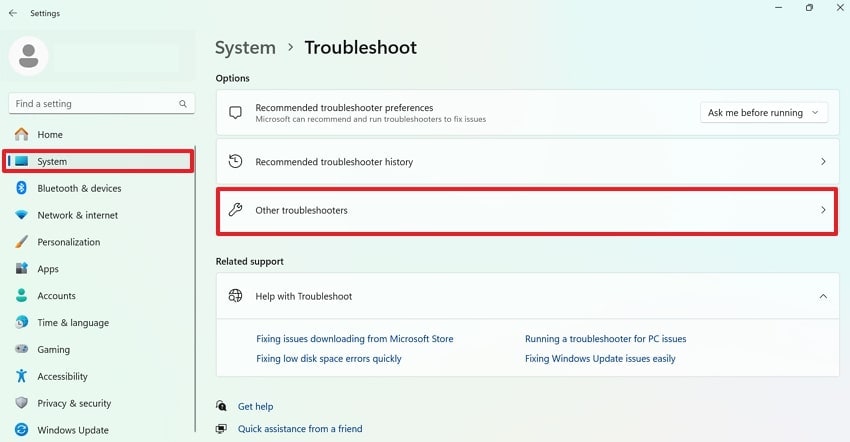The height and width of the screenshot is (442, 850).
Task: Click the Home house icon
Action: [21, 134]
